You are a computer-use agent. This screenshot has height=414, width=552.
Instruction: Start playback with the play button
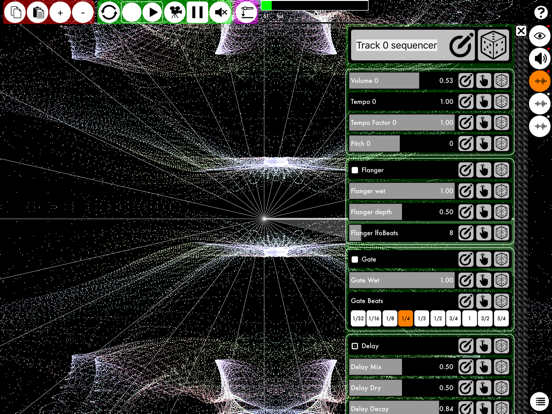pos(152,12)
